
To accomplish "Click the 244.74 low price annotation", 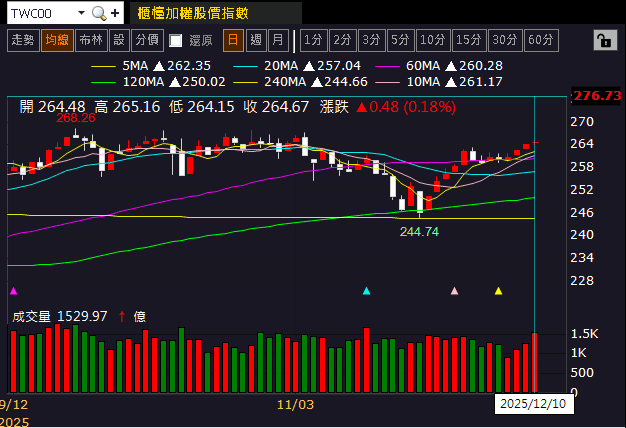I will [x=419, y=232].
